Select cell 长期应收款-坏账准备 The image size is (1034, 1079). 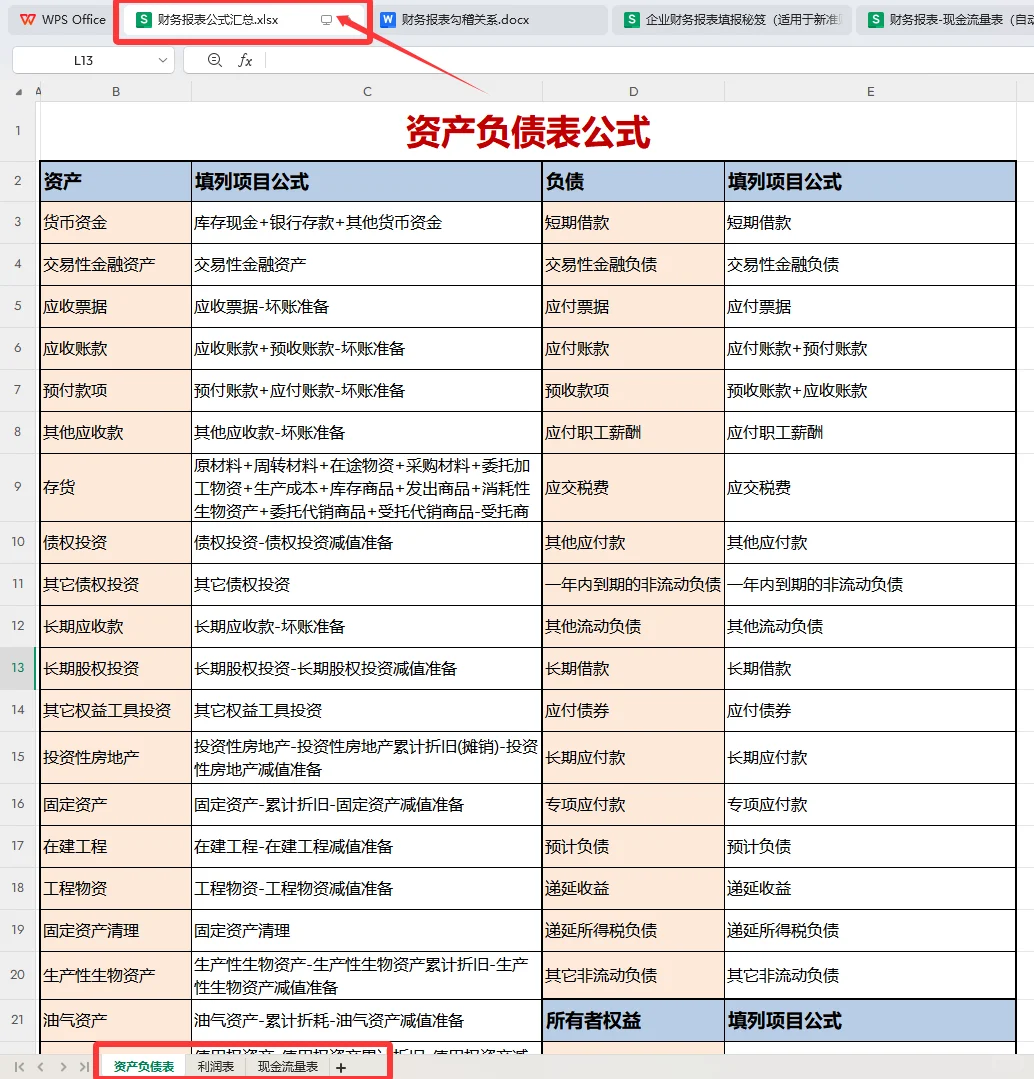367,627
